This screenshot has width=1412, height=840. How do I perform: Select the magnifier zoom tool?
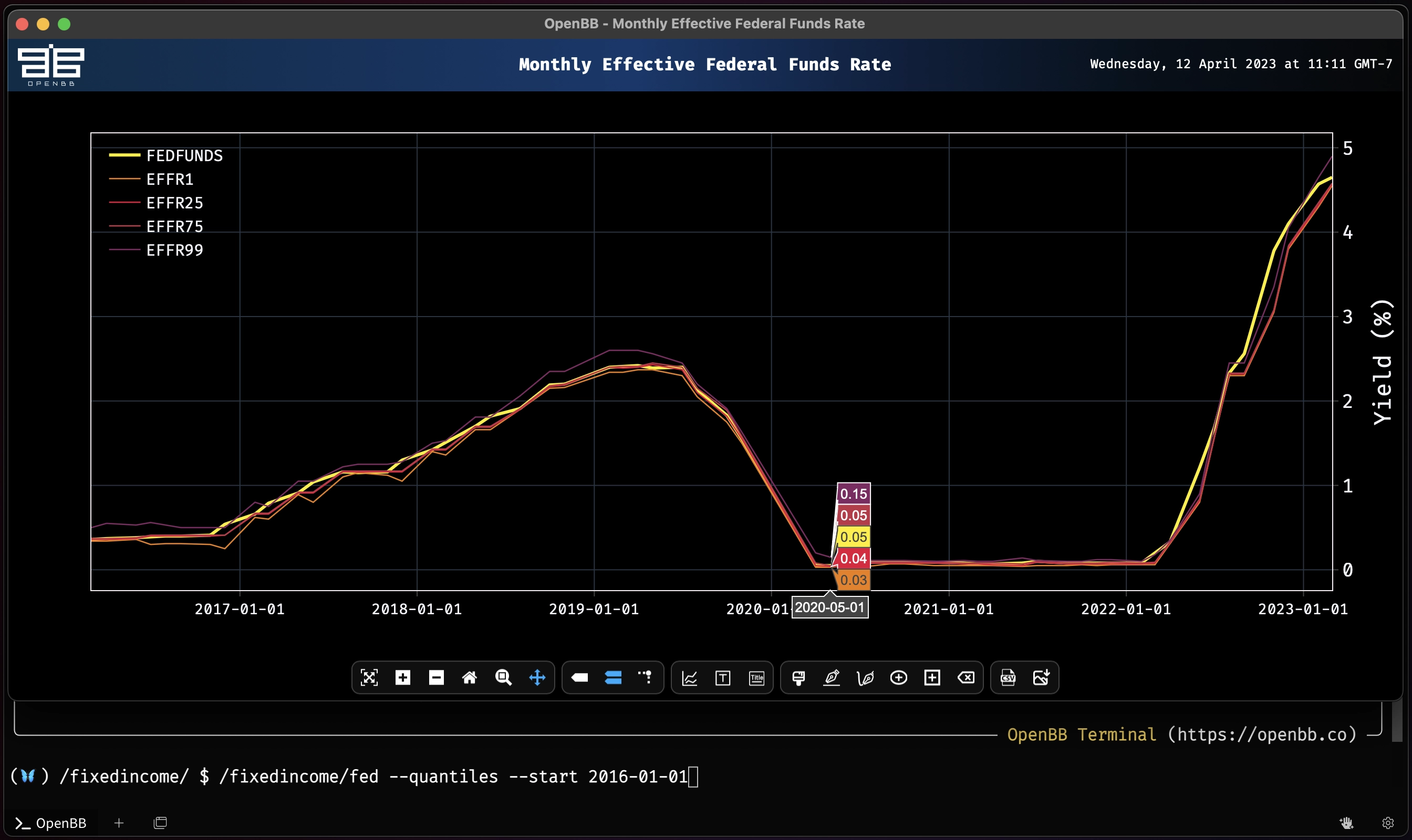pyautogui.click(x=504, y=678)
